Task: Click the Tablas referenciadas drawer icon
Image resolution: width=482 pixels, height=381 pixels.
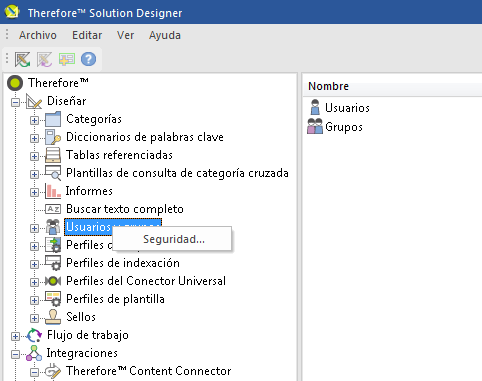Action: [x=53, y=155]
